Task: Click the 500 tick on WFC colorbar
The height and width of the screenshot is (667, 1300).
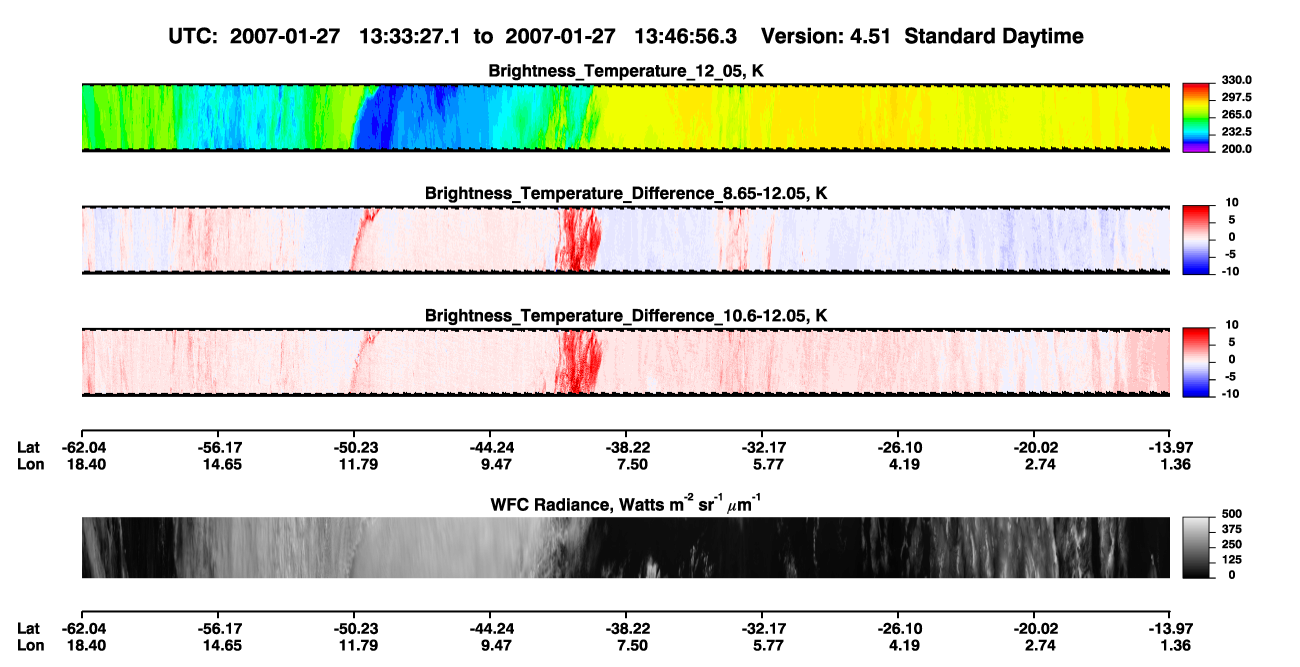Action: 1230,513
